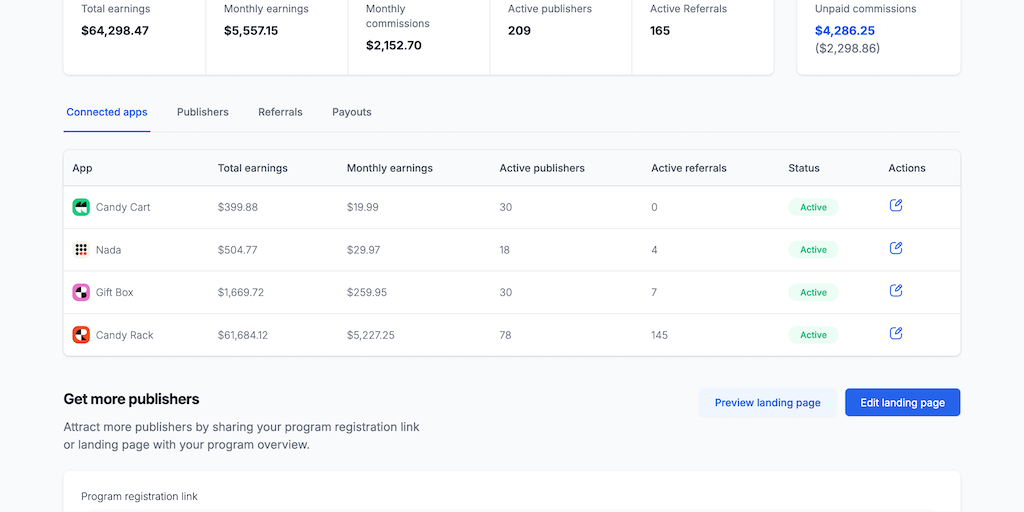This screenshot has width=1024, height=512.
Task: Click the Candy Cart app icon
Action: pos(81,207)
